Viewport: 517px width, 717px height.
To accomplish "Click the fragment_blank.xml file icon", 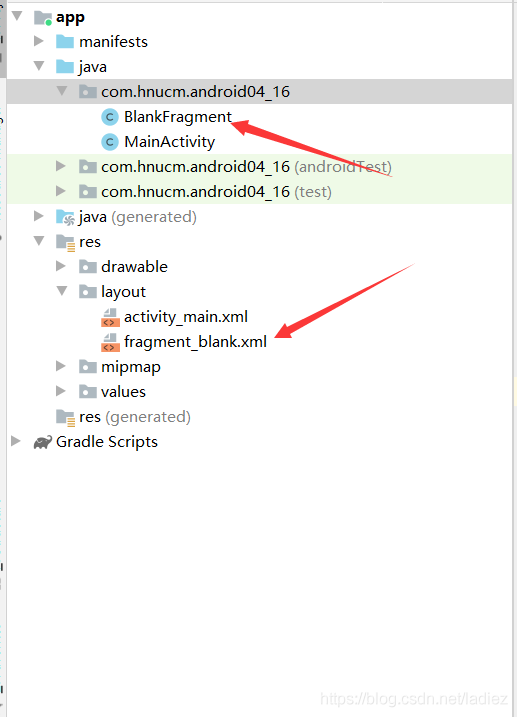I will click(110, 342).
